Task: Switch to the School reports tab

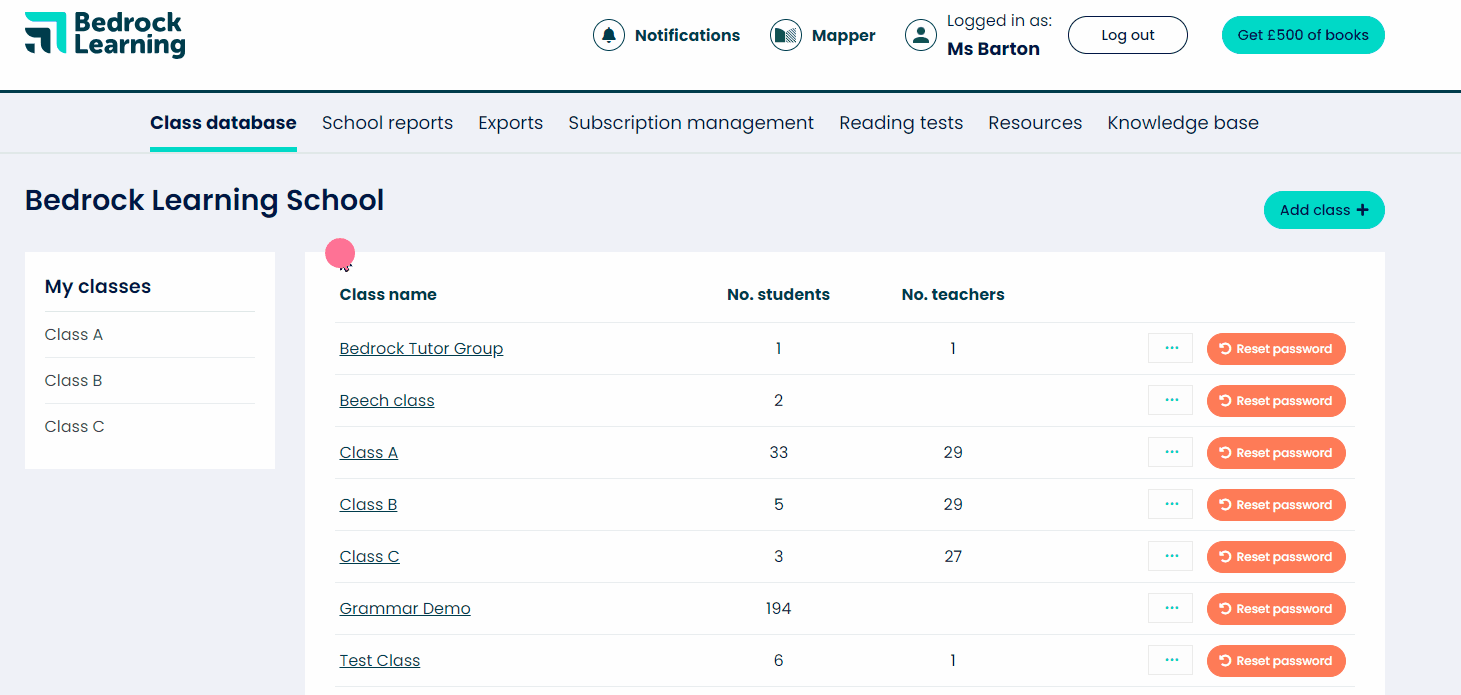Action: (x=387, y=123)
